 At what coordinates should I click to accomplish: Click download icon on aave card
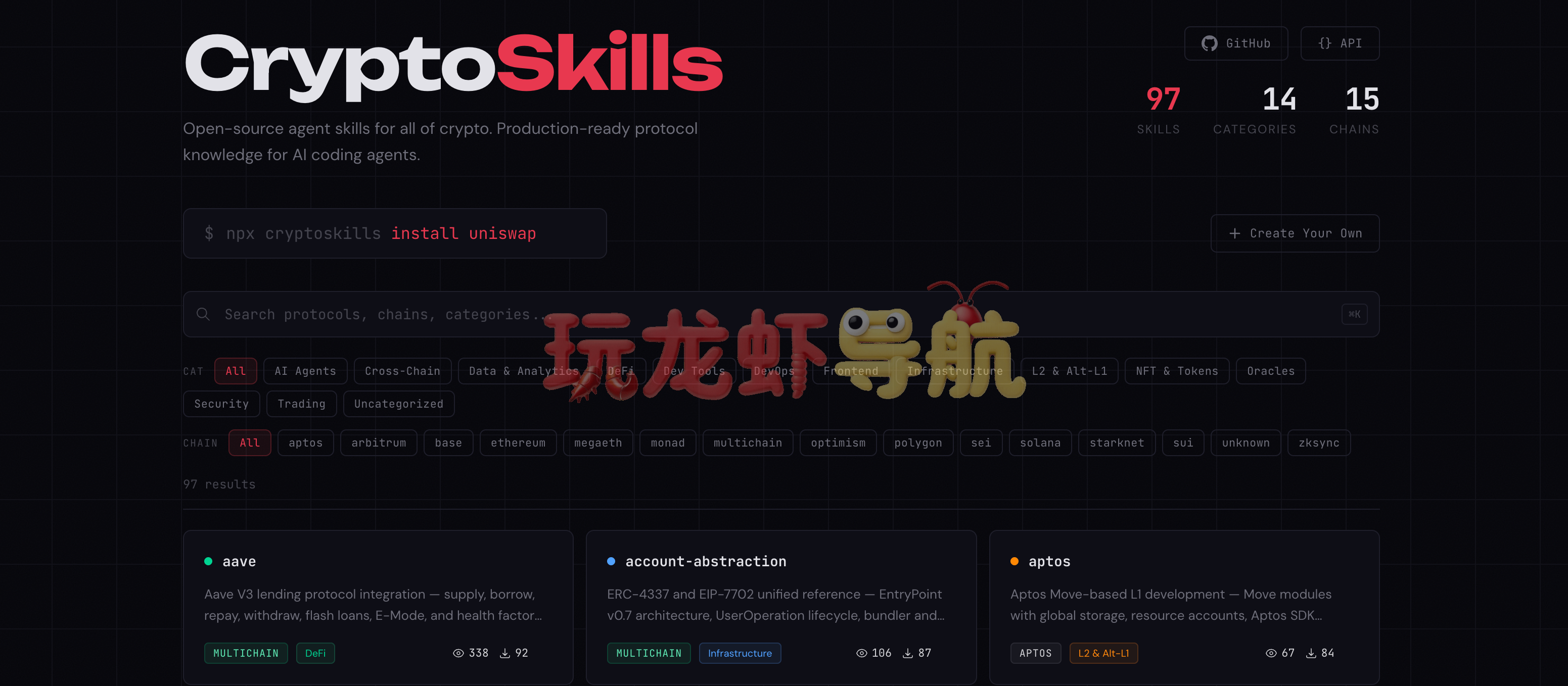(x=504, y=653)
